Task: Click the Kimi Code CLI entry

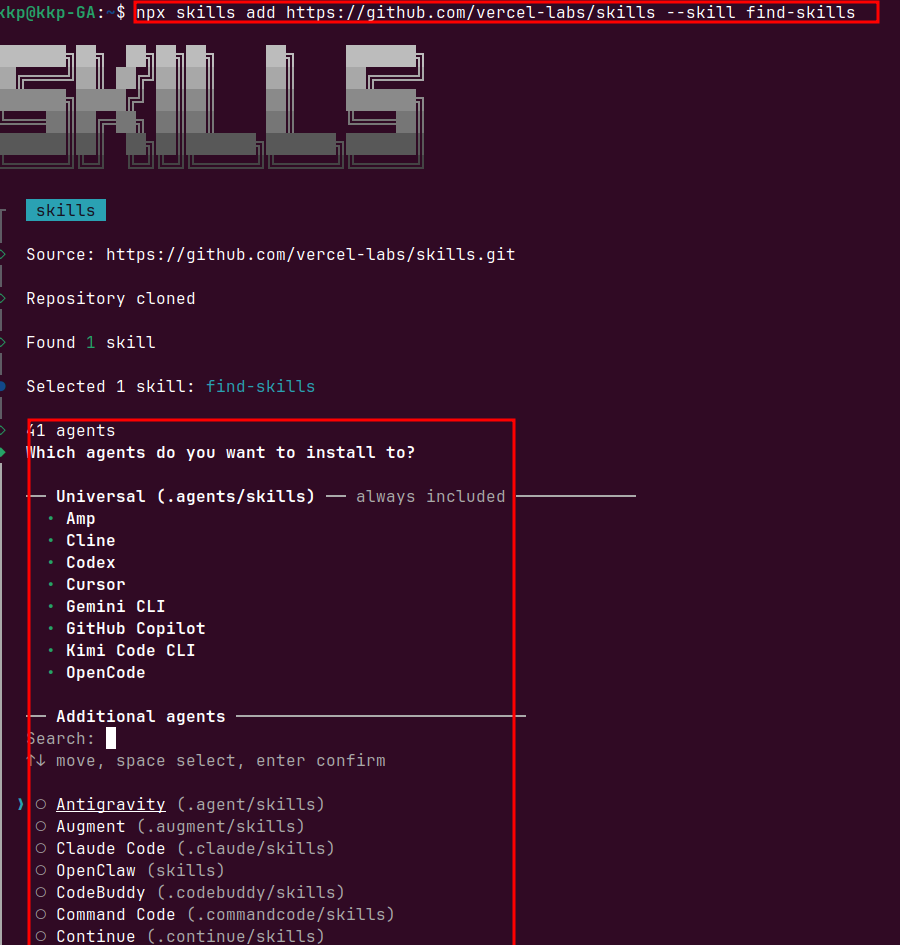Action: [x=131, y=650]
